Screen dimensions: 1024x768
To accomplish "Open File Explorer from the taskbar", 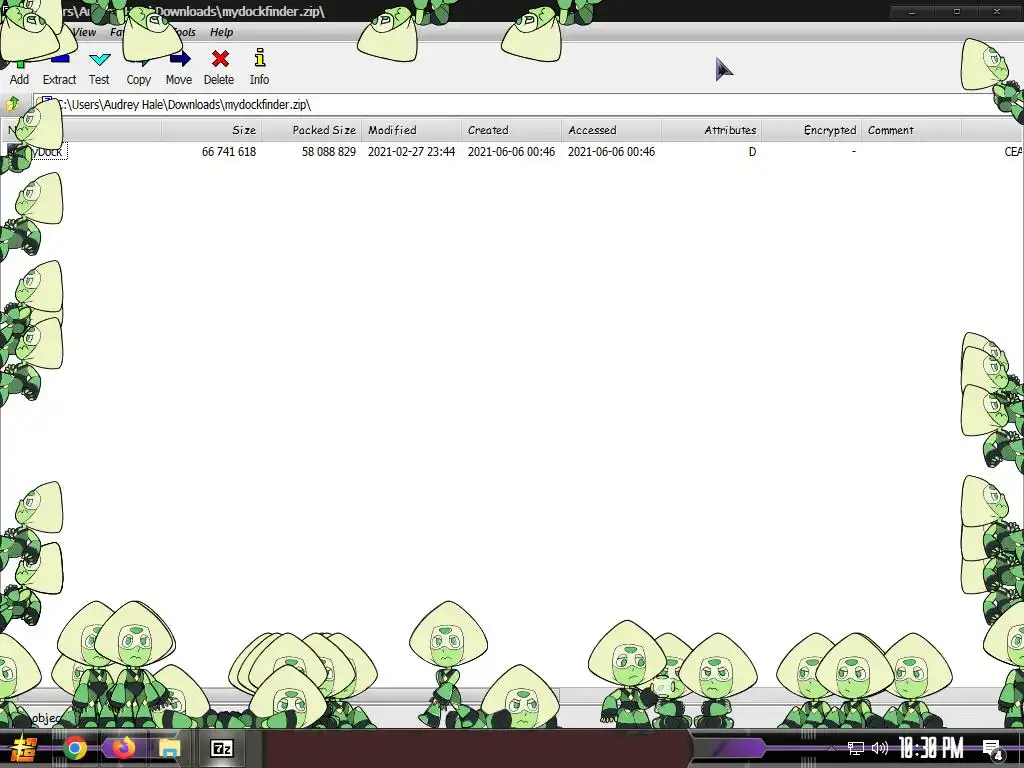I will [x=169, y=748].
